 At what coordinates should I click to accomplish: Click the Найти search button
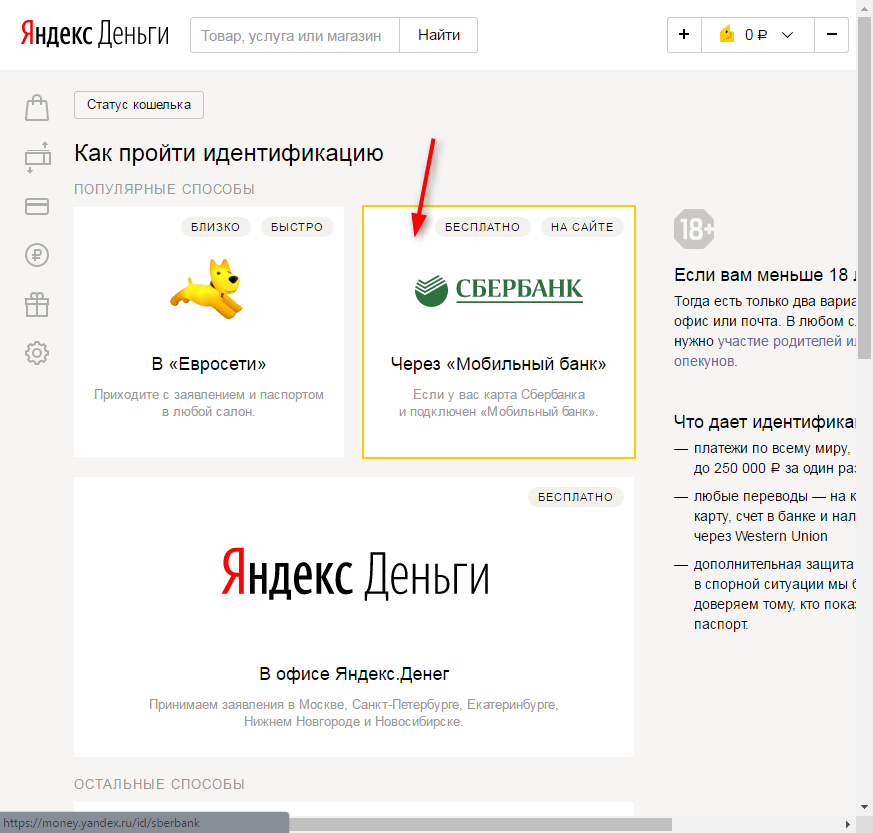pyautogui.click(x=439, y=35)
